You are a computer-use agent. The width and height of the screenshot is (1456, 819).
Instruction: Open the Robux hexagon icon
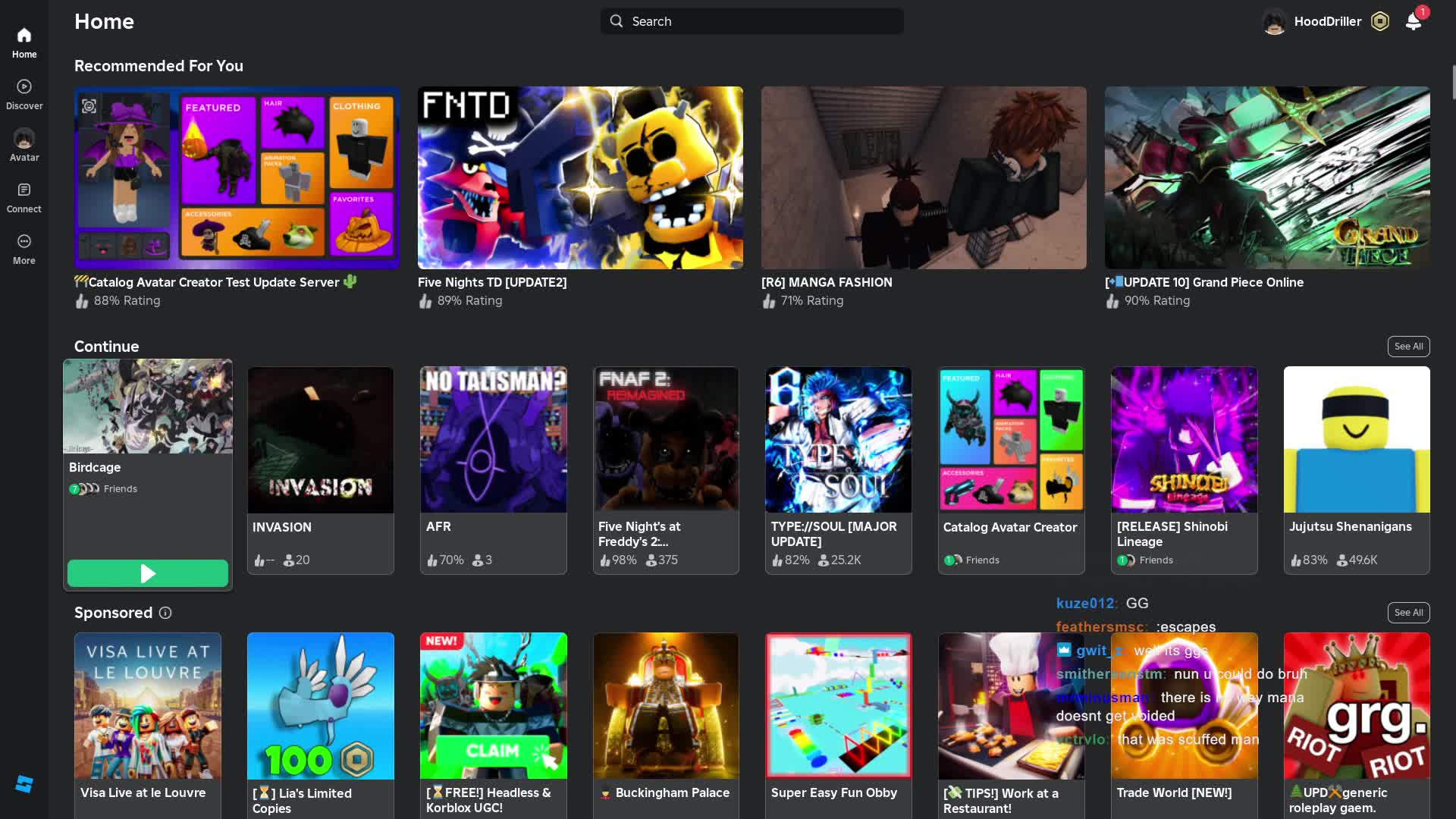pos(1380,21)
